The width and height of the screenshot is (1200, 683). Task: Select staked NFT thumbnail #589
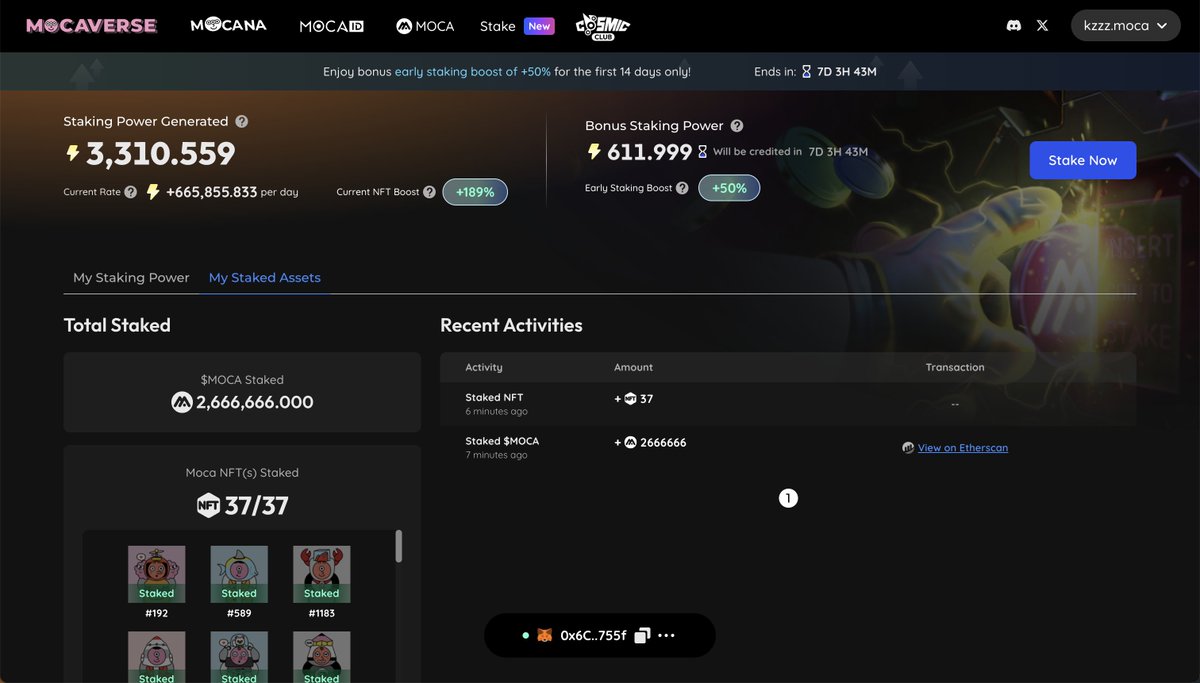click(239, 574)
